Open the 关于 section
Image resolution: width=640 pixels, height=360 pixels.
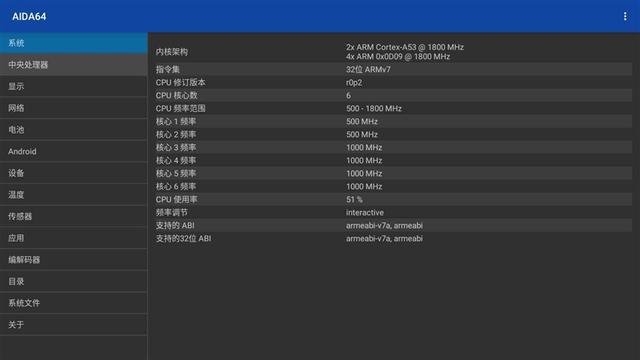pyautogui.click(x=73, y=324)
